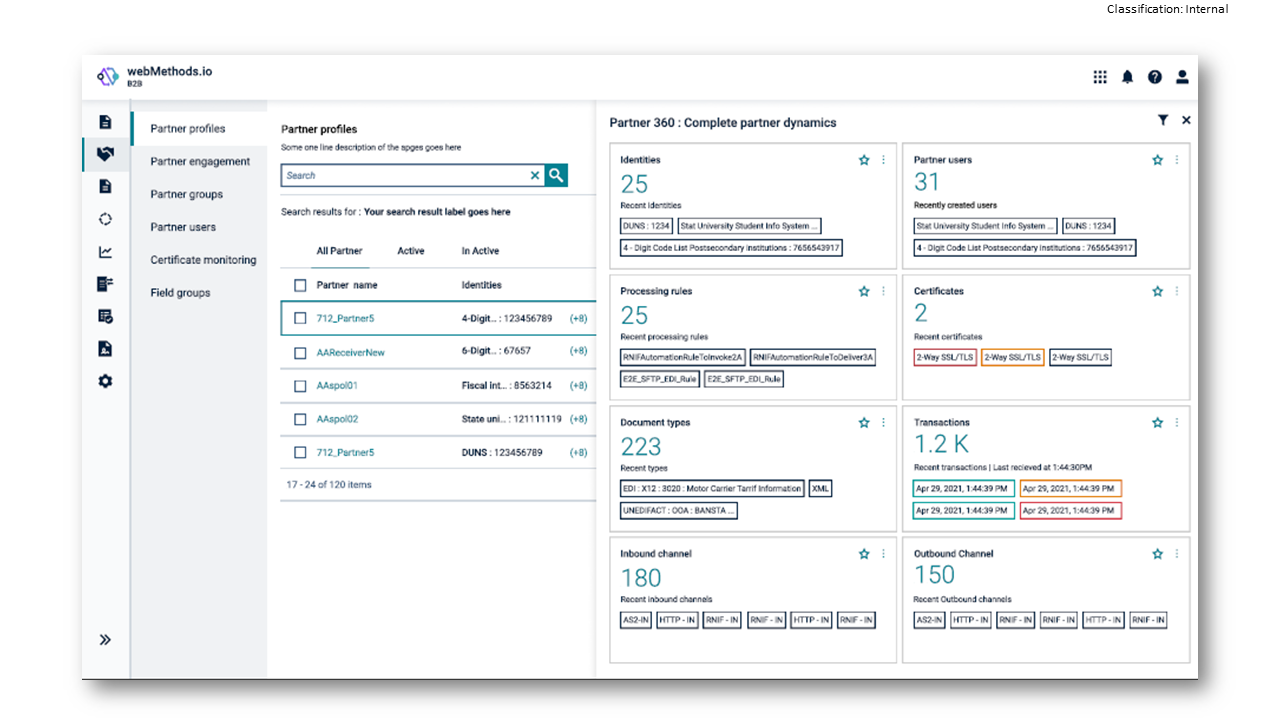Check the checkbox next to AAspol01

point(300,385)
